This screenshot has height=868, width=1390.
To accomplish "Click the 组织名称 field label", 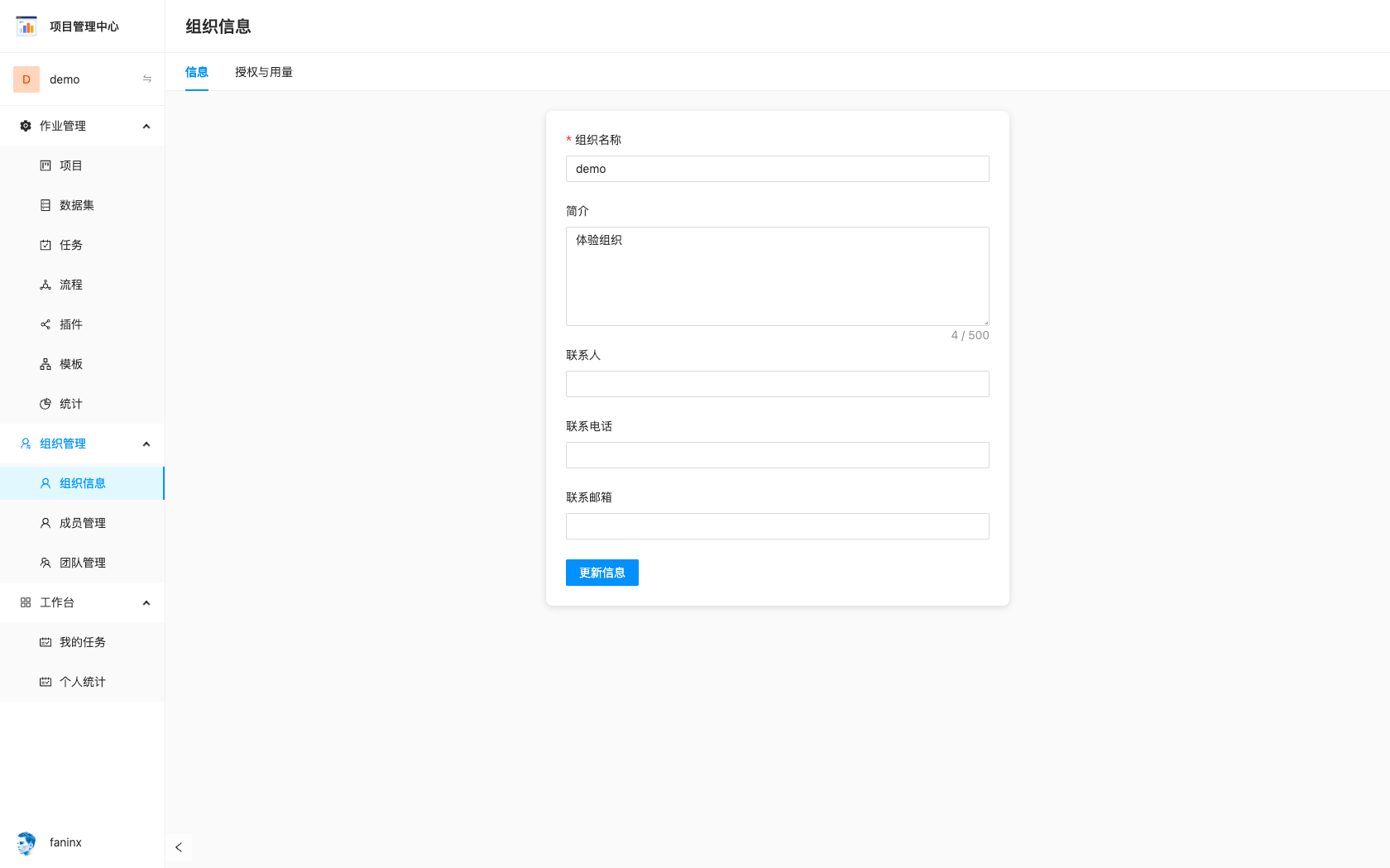I will coord(598,140).
